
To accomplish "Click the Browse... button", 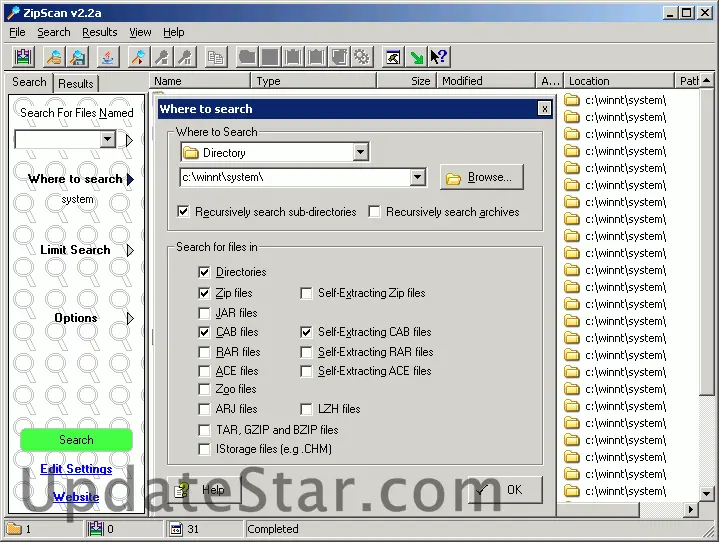I will (481, 177).
